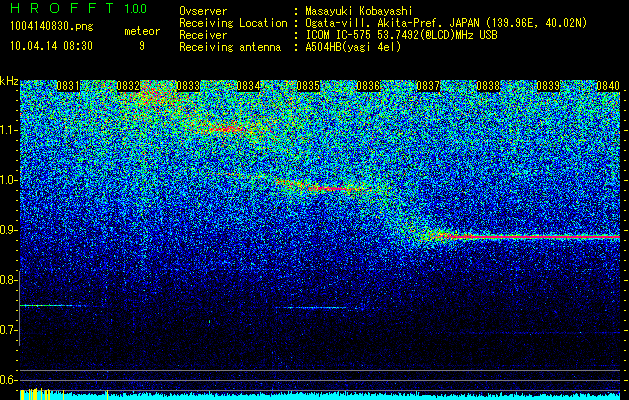Viewport: 629px width, 400px height.
Task: Click the red echo trace near 1.0 kHz
Action: [333, 188]
